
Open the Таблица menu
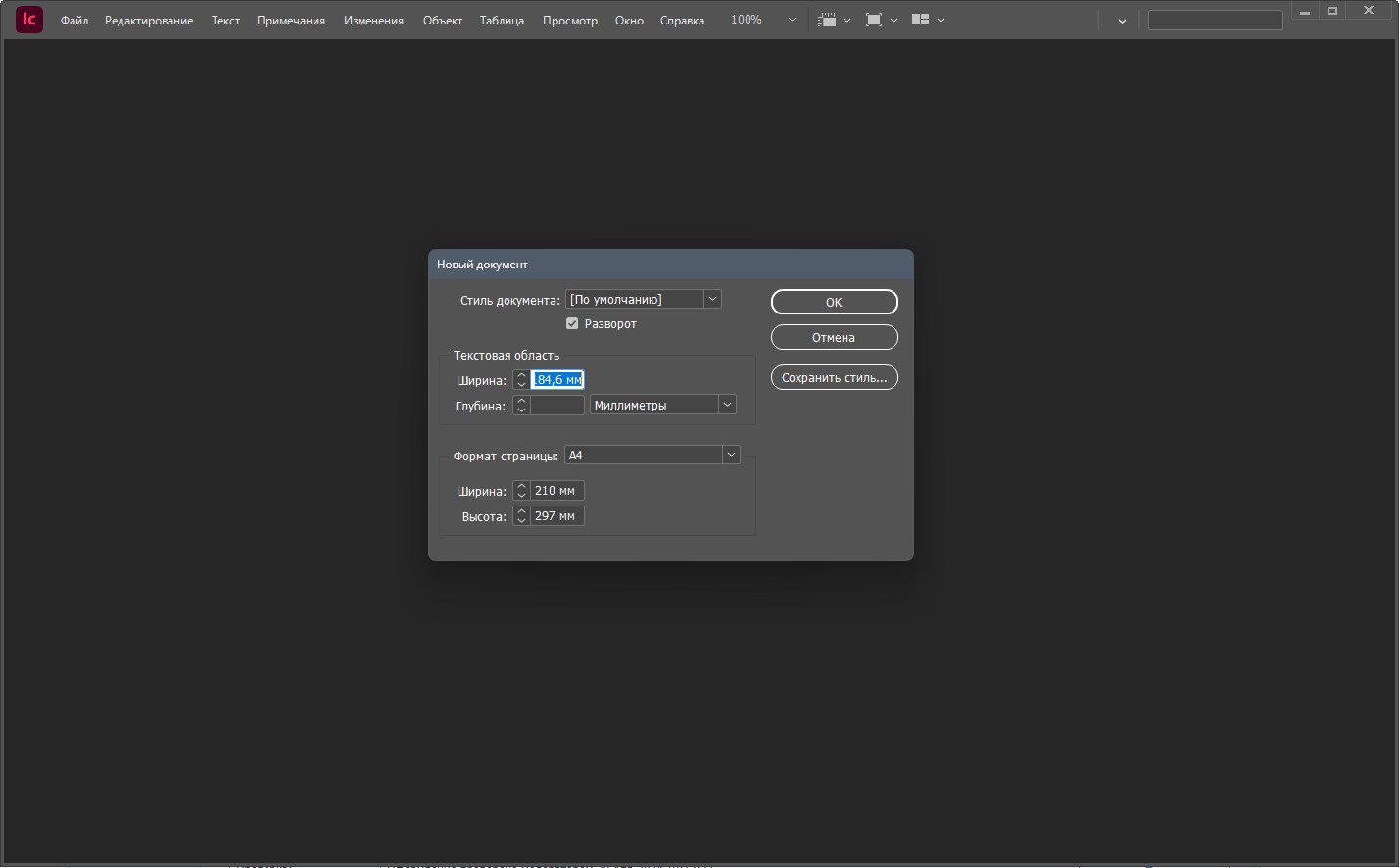point(502,21)
